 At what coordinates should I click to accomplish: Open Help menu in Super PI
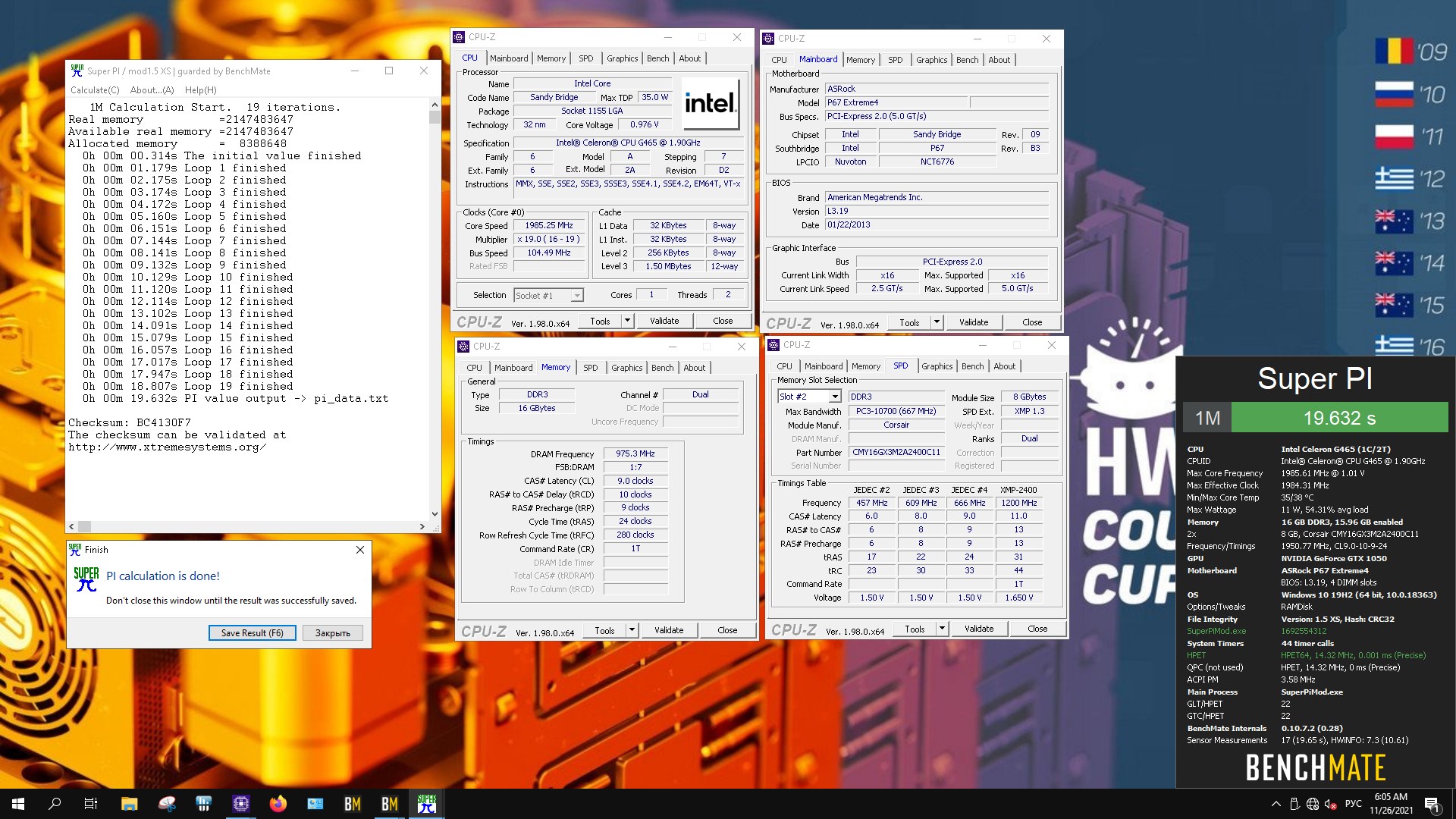201,89
